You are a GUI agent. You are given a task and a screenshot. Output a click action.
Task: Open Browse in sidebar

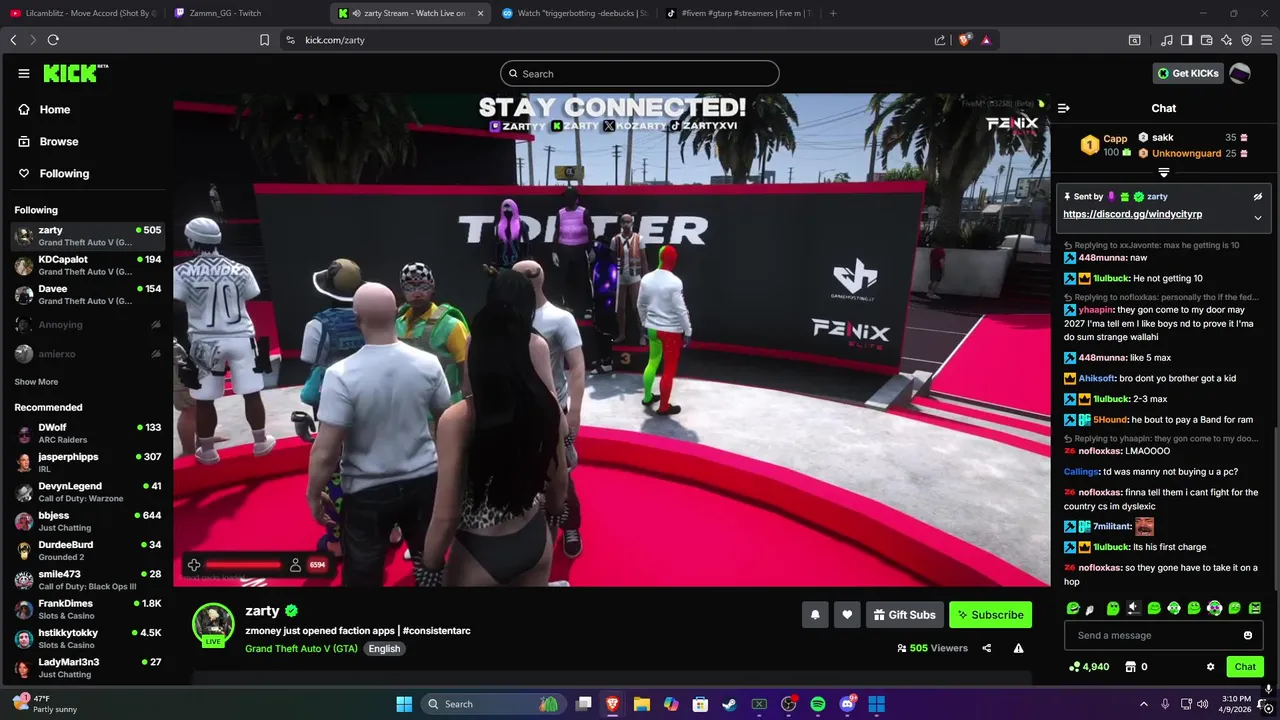59,141
